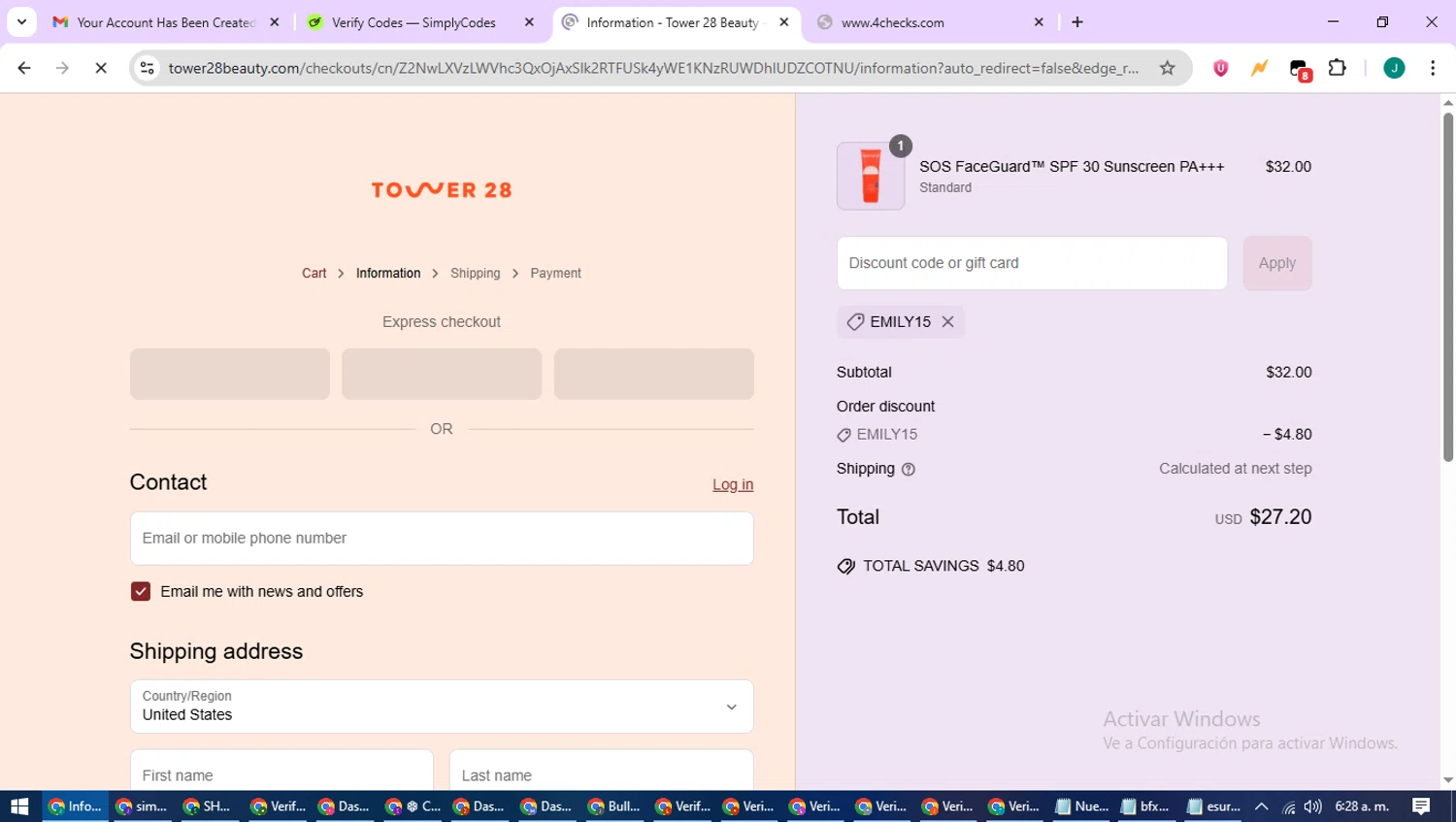Open the 'SH...' Chrome taskbar window

pos(209,806)
